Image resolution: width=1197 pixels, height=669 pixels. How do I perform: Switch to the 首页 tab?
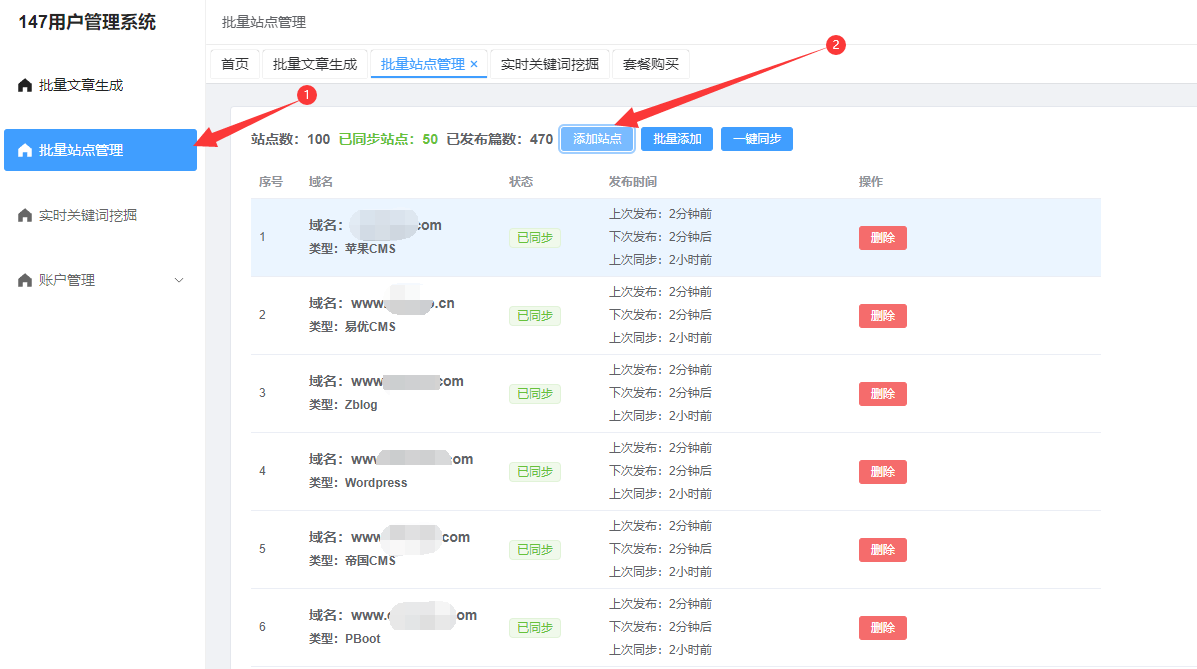click(235, 64)
